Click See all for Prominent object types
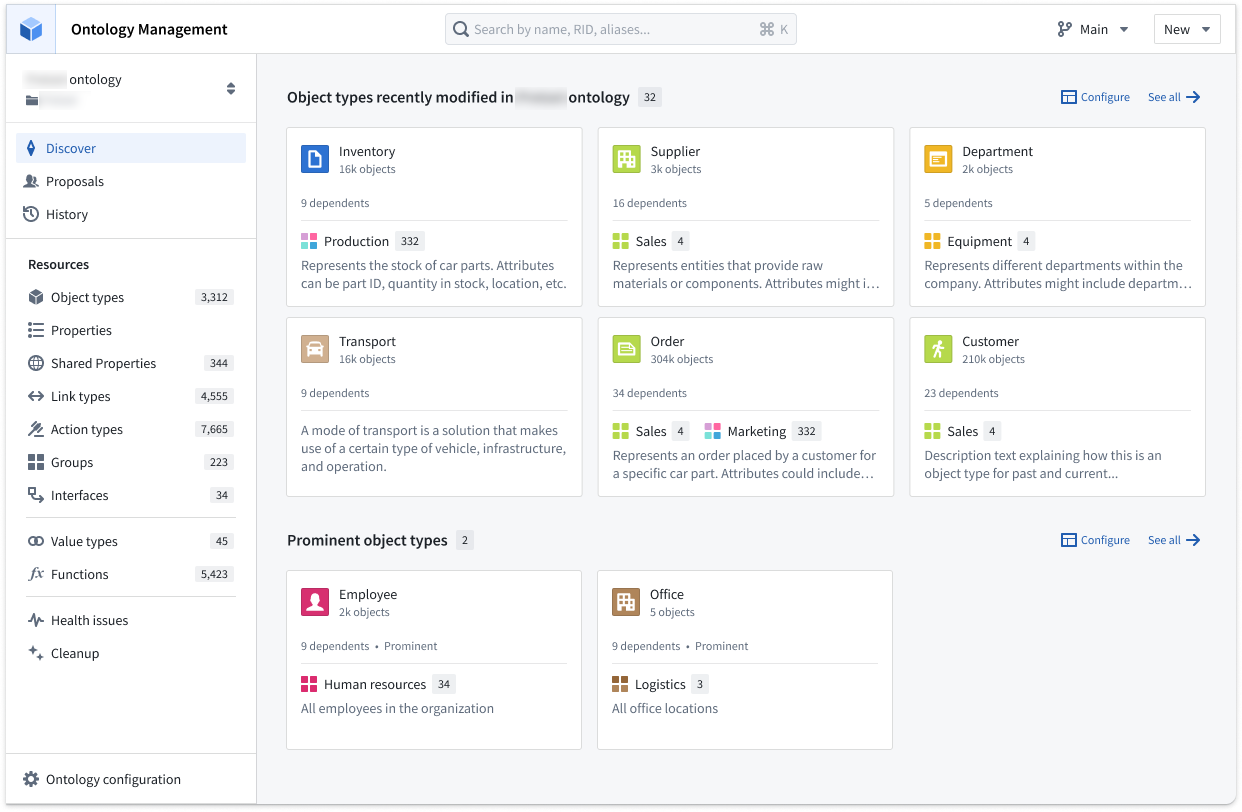 (1174, 540)
